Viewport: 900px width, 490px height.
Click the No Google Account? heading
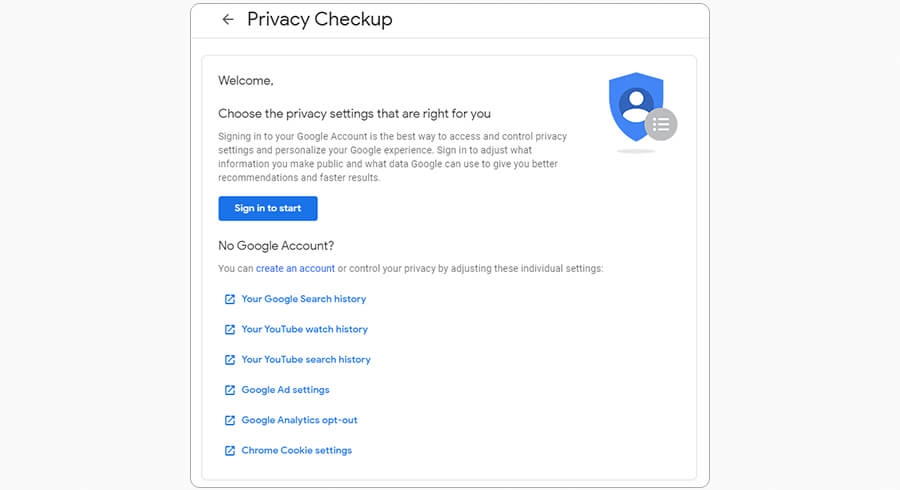click(276, 246)
